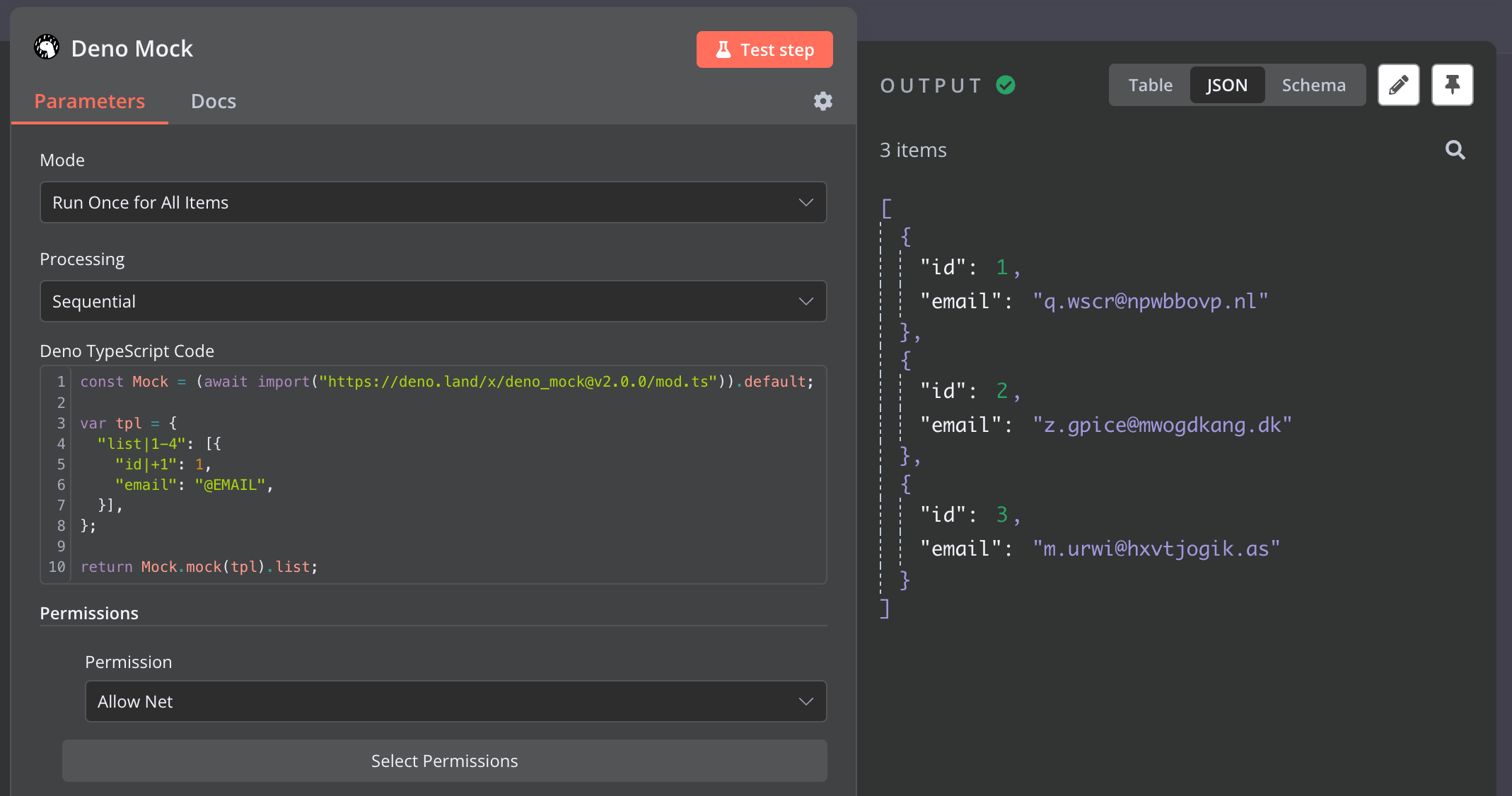
Task: Click the green output success checkmark
Action: click(1006, 85)
